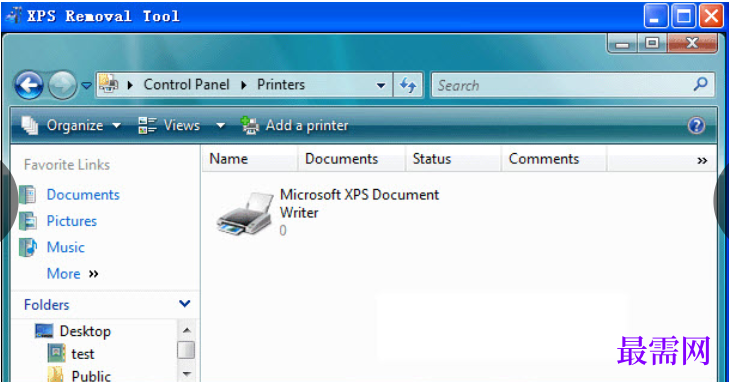Click the Documents favorite link icon
729x382 pixels.
[28, 195]
